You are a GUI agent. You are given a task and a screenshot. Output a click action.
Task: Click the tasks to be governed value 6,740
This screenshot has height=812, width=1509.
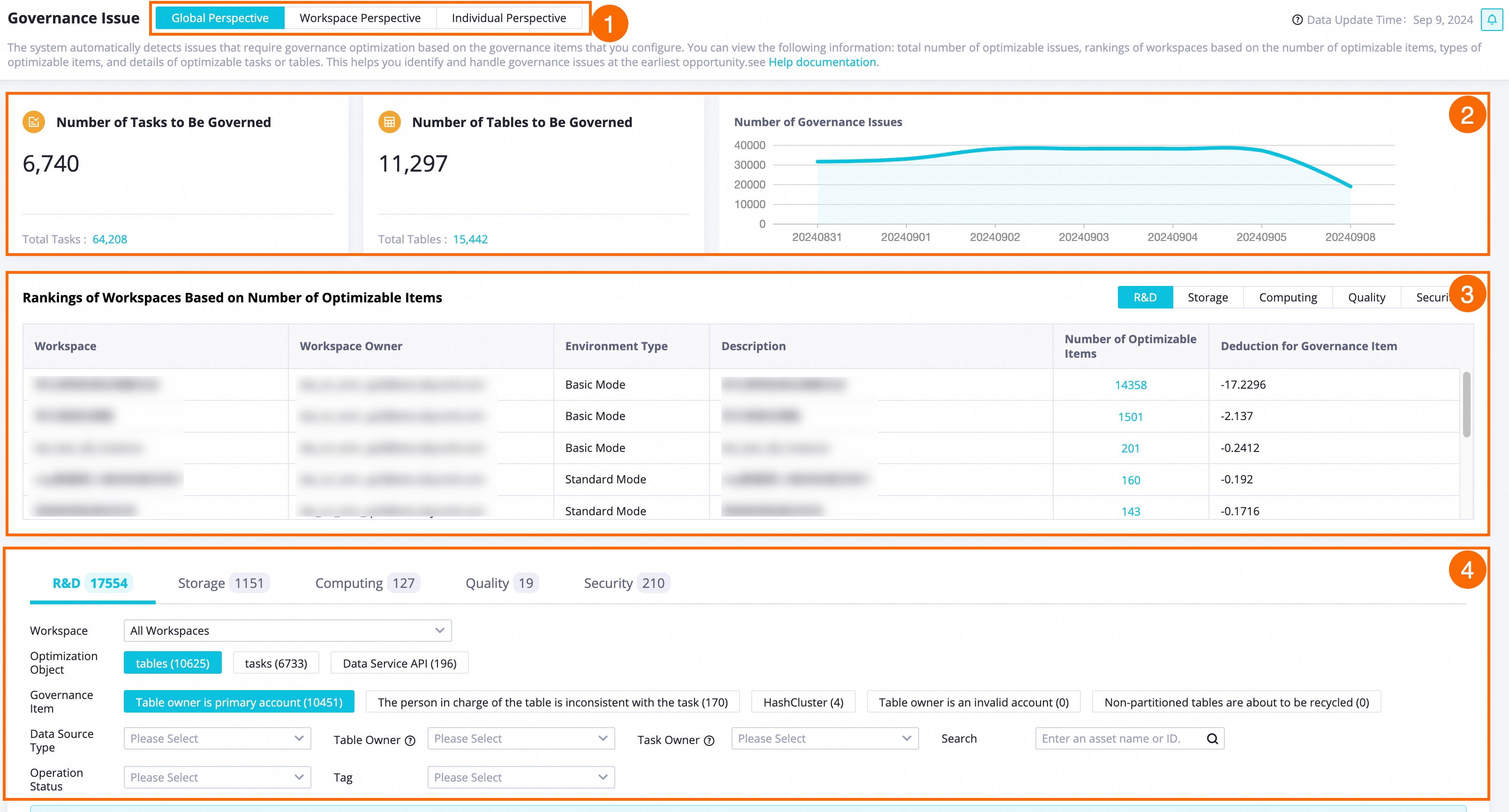(51, 164)
